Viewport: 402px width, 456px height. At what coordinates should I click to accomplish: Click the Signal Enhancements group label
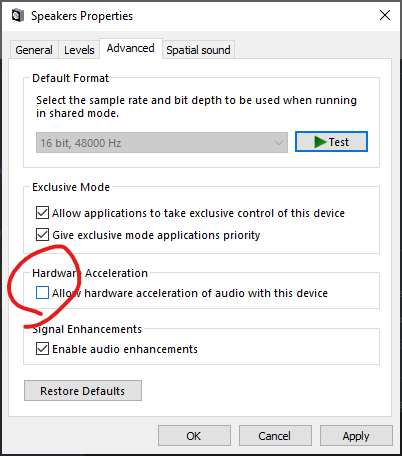87,329
